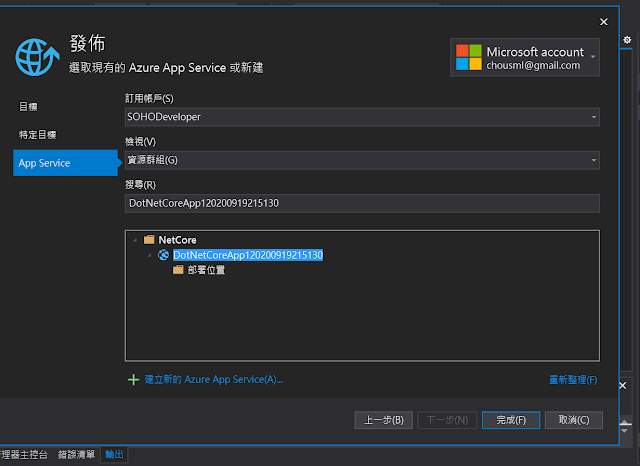Click the 部署位置 folder icon
Screen dimensions: 640x466
pos(178,270)
